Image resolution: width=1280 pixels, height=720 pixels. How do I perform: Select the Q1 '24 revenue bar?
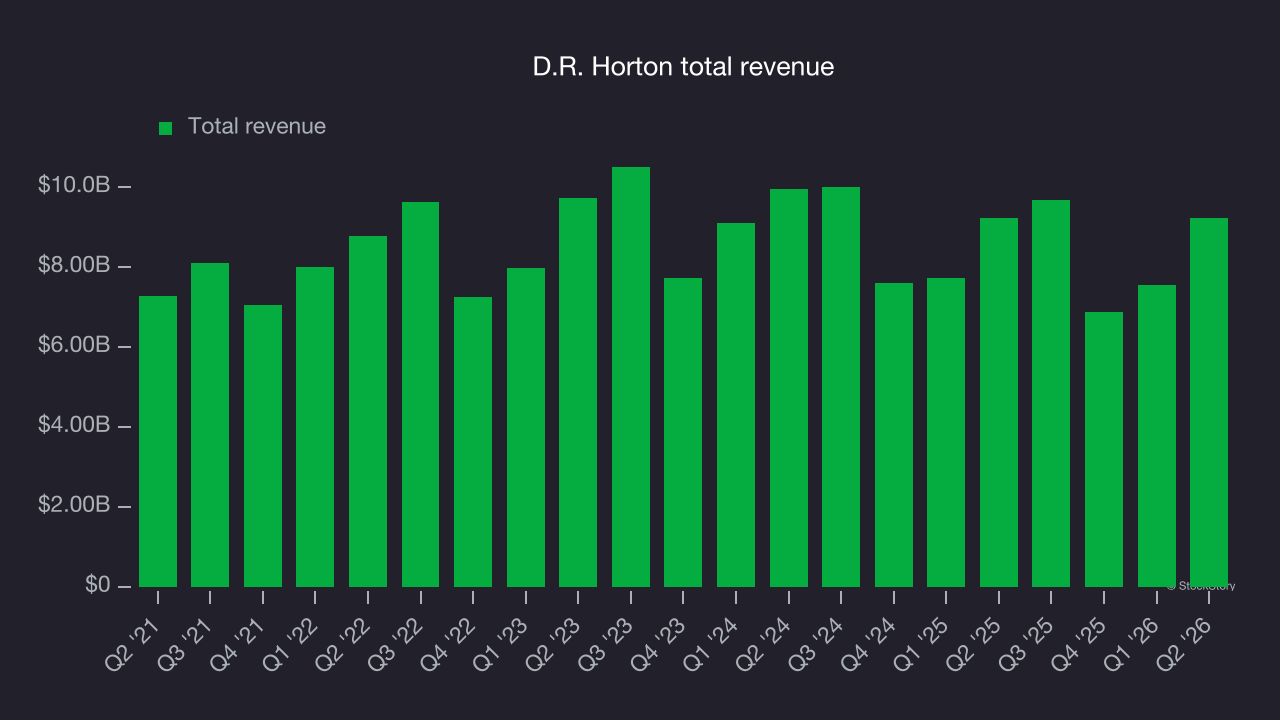point(736,405)
